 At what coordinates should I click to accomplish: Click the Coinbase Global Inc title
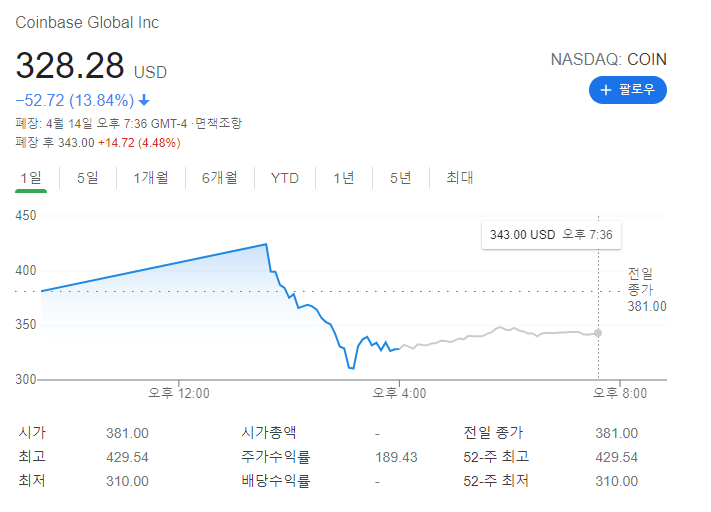tap(87, 22)
